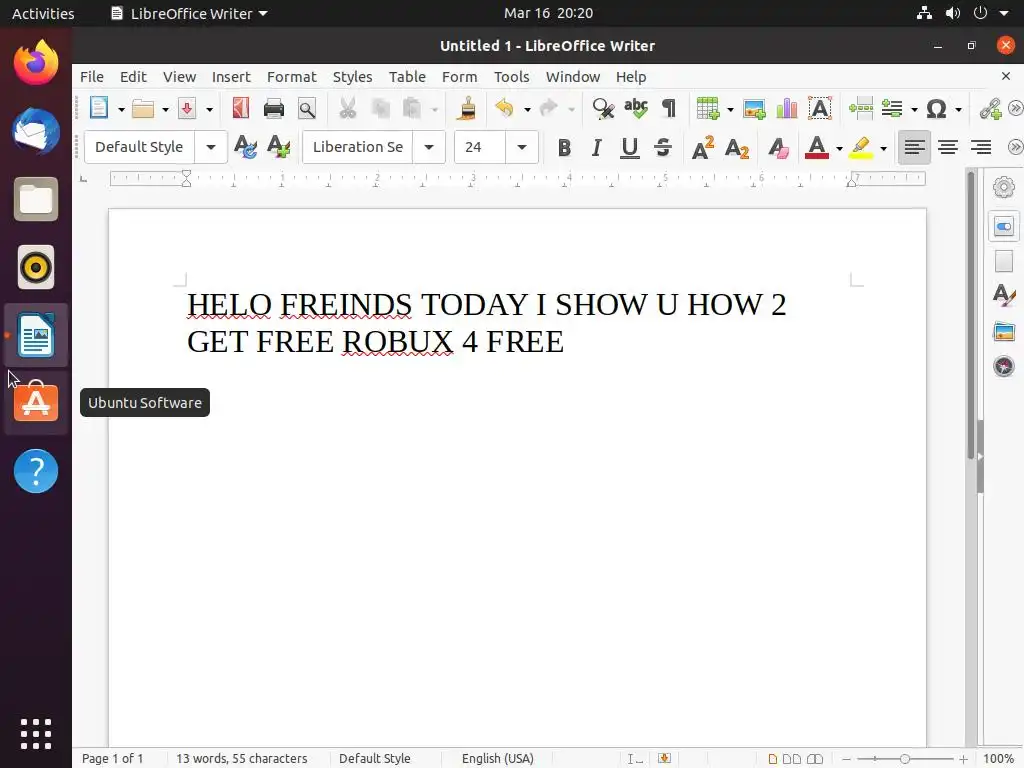Toggle strikethrough formatting
This screenshot has height=768, width=1024.
663,148
